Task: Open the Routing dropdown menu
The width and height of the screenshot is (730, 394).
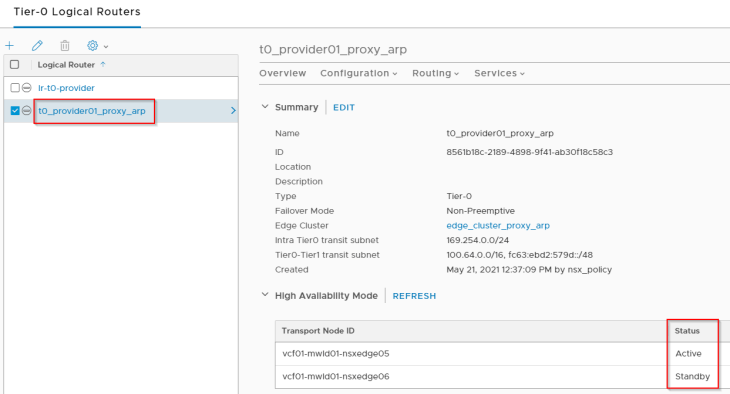Action: point(435,73)
